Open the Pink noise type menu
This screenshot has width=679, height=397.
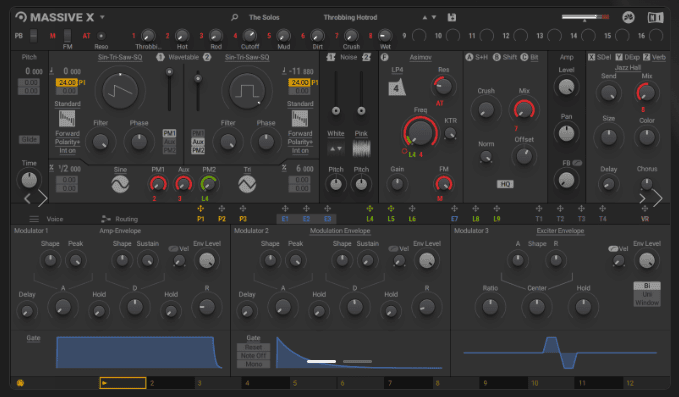pyautogui.click(x=361, y=133)
